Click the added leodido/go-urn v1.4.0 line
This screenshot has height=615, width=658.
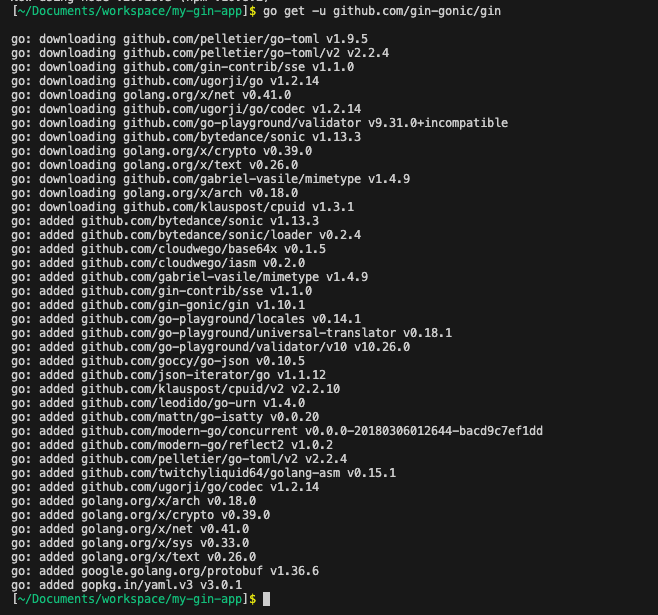coord(158,403)
